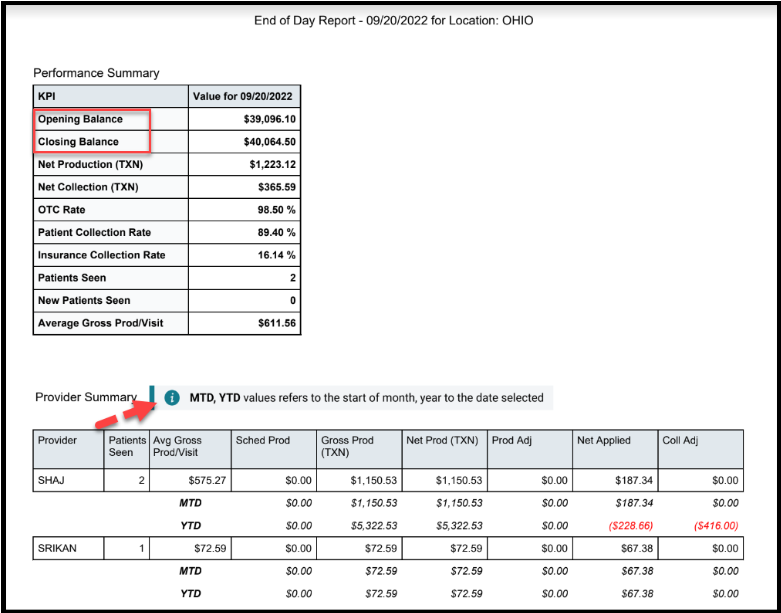
Task: Click the info icon beside MTD, YTD note
Action: pyautogui.click(x=172, y=398)
